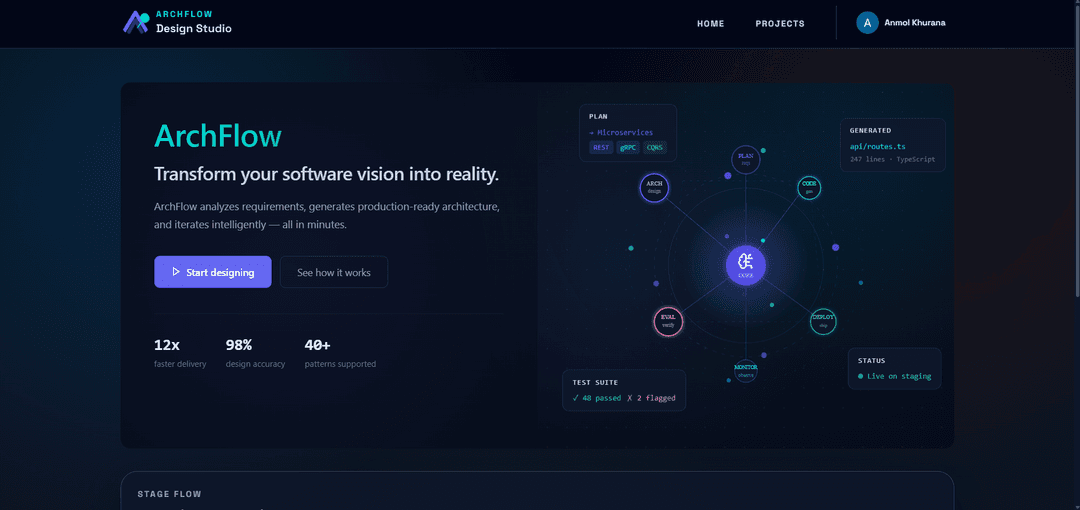Open the PROJECTS nav item
The height and width of the screenshot is (510, 1080).
point(780,23)
